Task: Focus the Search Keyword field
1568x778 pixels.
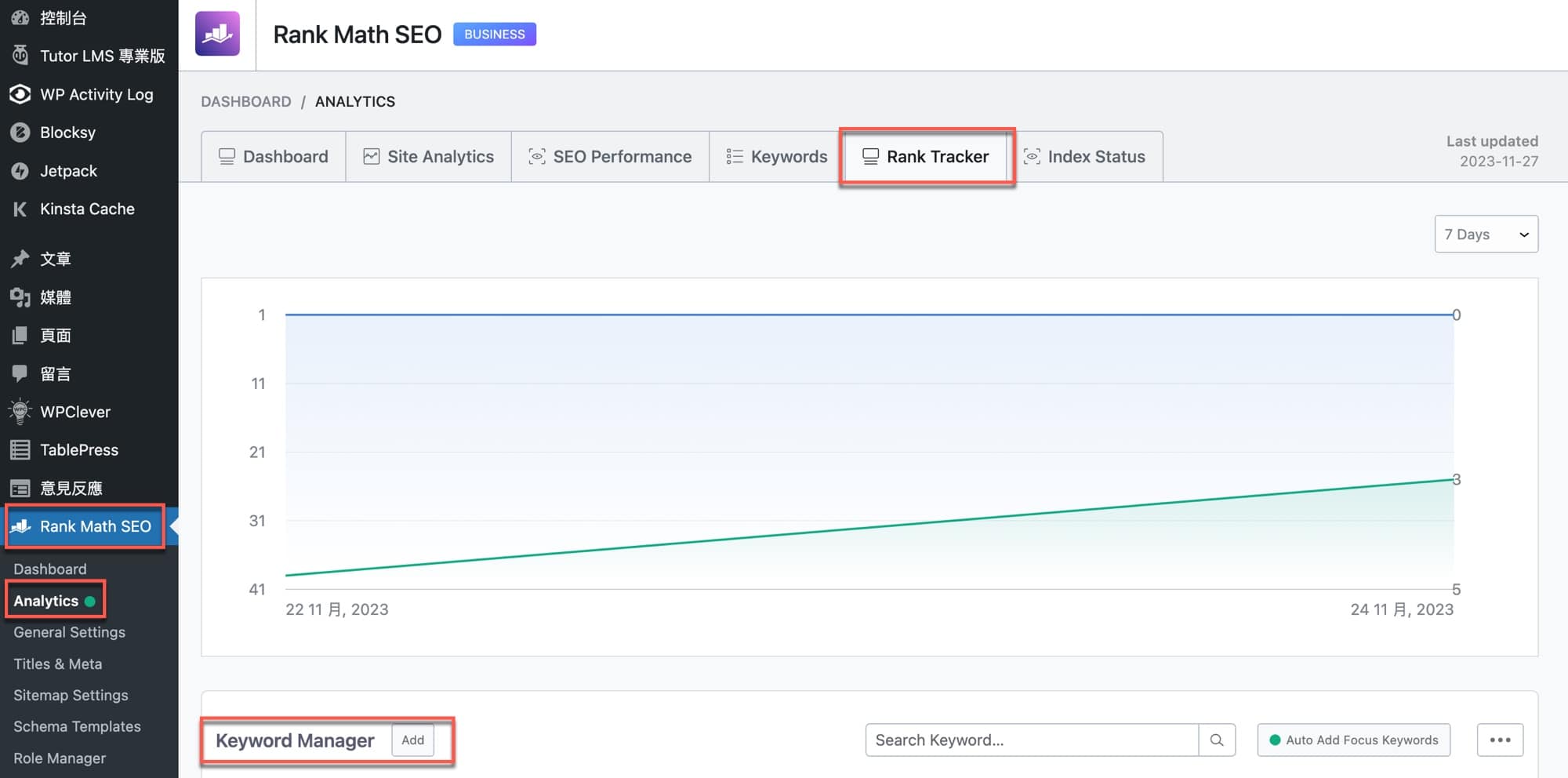Action: point(1032,740)
